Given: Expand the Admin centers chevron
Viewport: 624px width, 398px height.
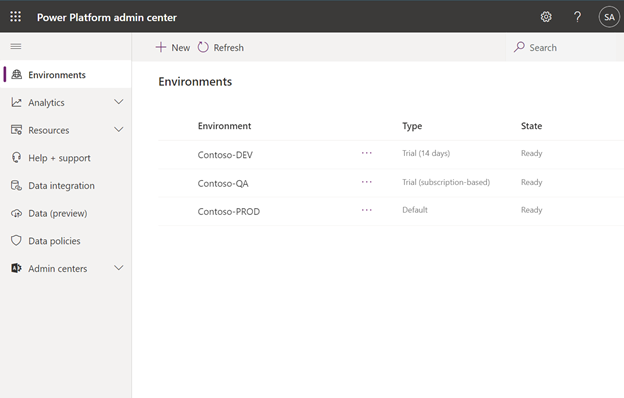Looking at the screenshot, I should point(119,268).
